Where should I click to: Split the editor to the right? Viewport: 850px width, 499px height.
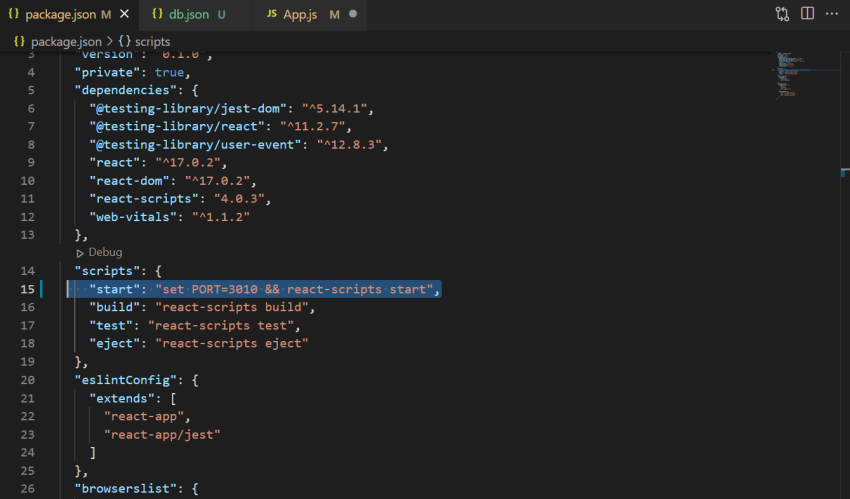(x=807, y=14)
